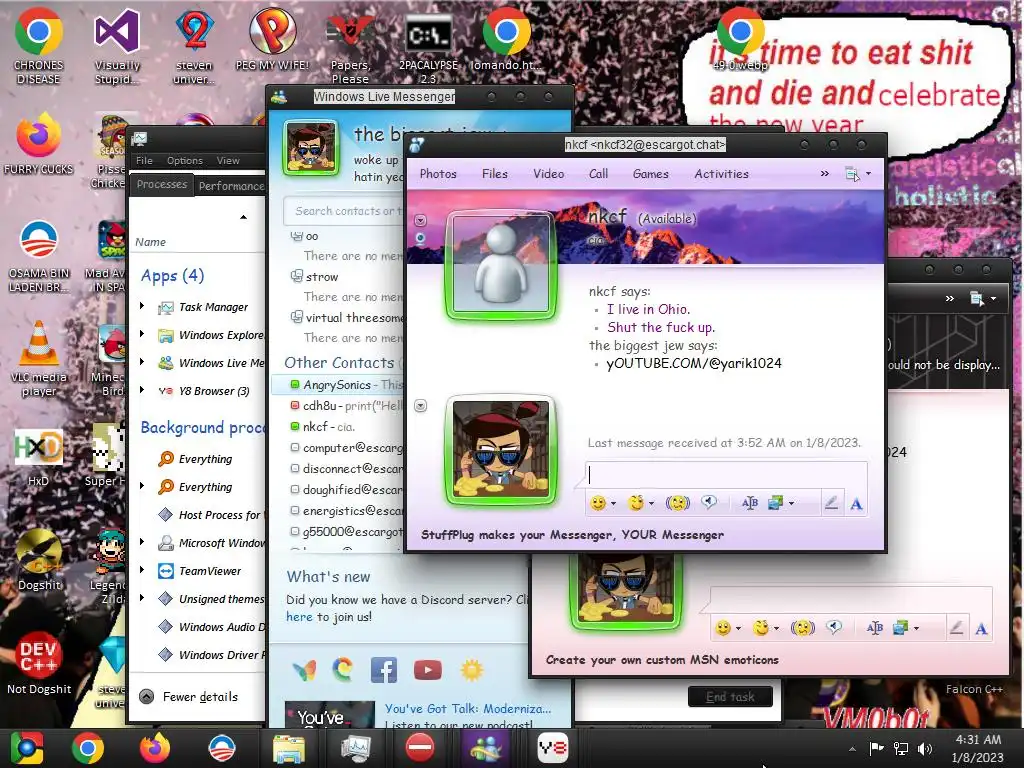The height and width of the screenshot is (768, 1024).
Task: Expand Microsoft Windows background process row
Action: point(142,541)
